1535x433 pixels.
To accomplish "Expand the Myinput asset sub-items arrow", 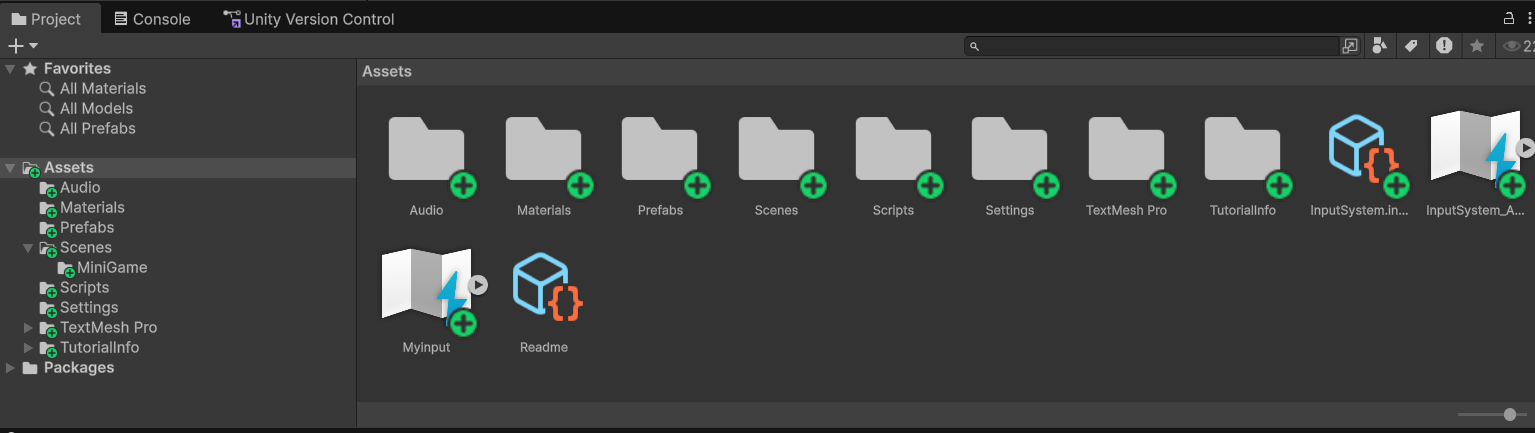I will pyautogui.click(x=478, y=285).
